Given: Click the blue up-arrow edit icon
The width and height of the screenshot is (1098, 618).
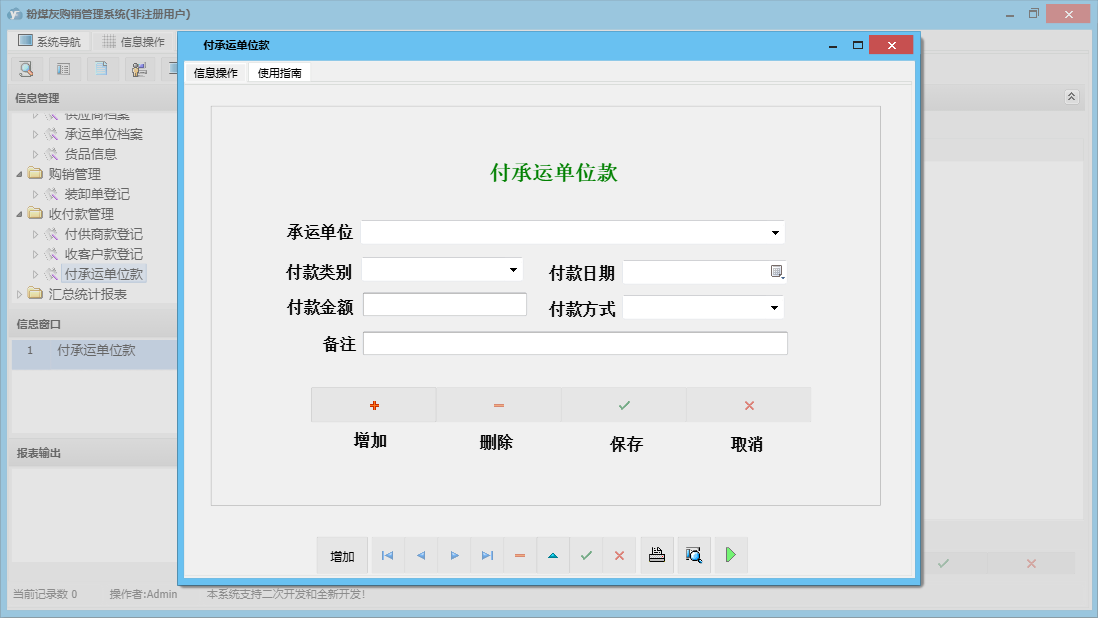Looking at the screenshot, I should [x=553, y=555].
